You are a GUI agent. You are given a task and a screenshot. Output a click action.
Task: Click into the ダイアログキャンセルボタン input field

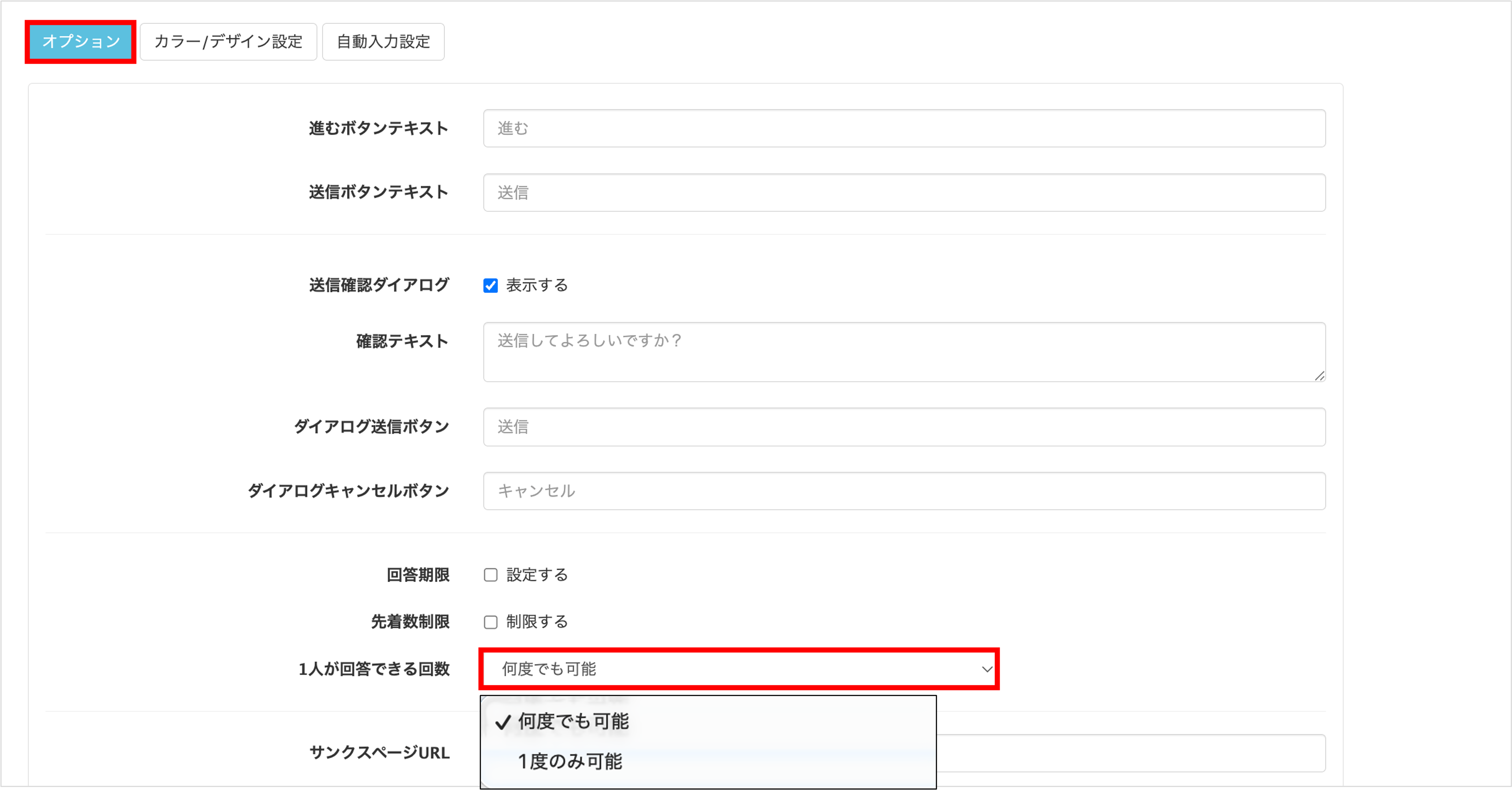point(904,491)
